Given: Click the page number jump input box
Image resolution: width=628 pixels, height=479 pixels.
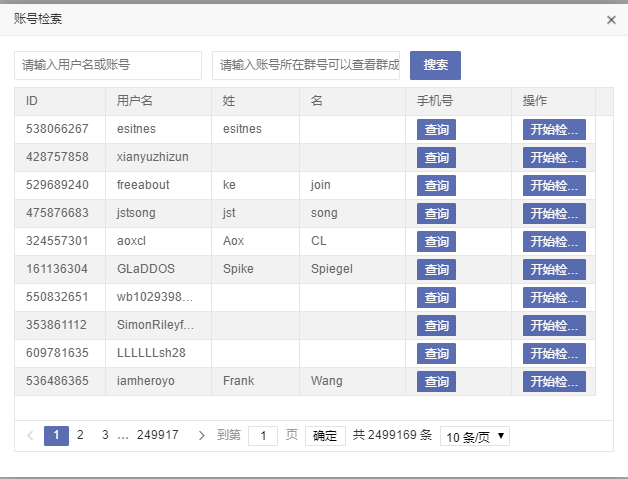Looking at the screenshot, I should pyautogui.click(x=263, y=436).
